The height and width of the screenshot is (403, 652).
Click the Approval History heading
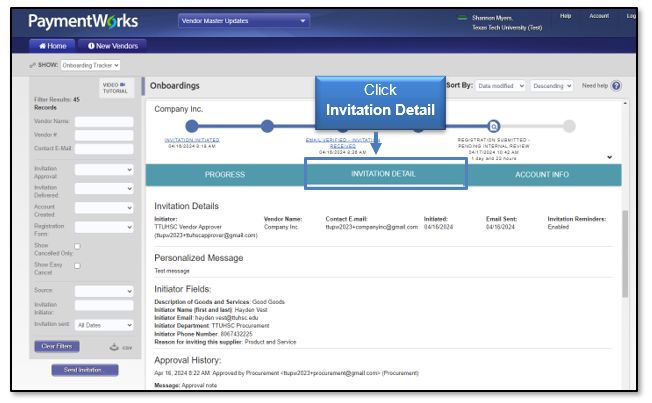click(188, 360)
